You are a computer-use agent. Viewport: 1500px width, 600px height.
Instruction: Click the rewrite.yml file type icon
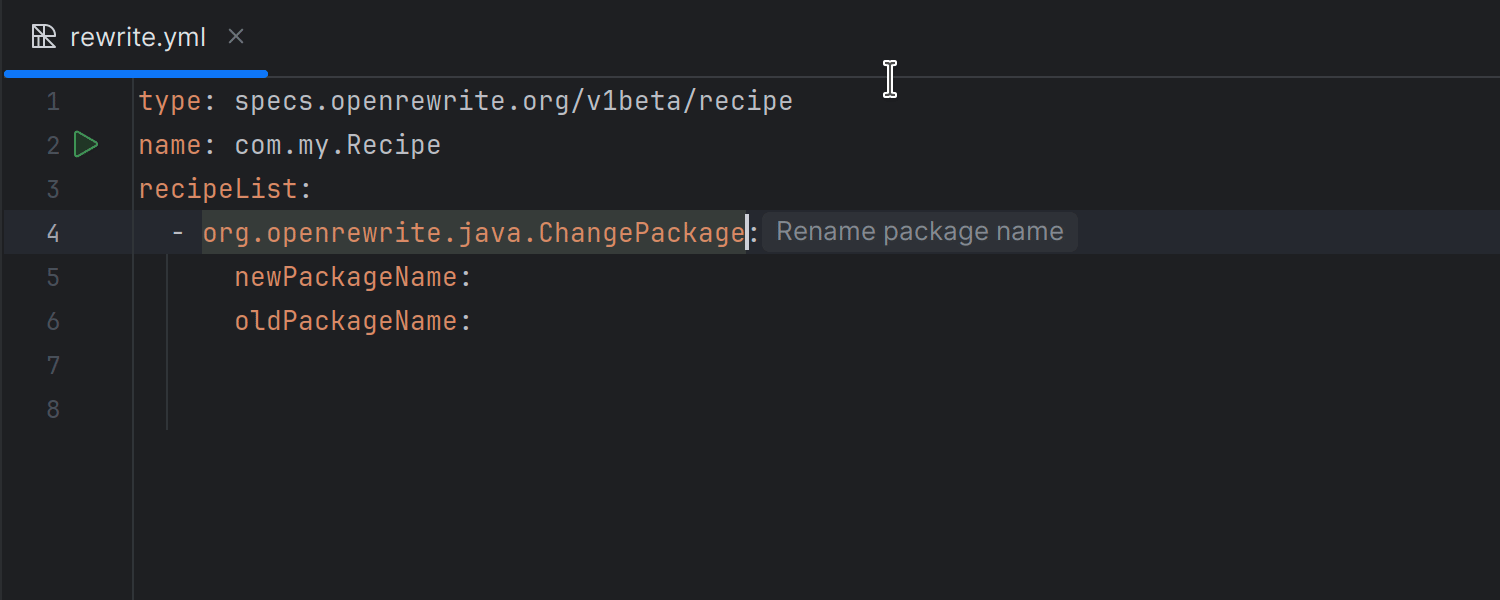pos(44,37)
